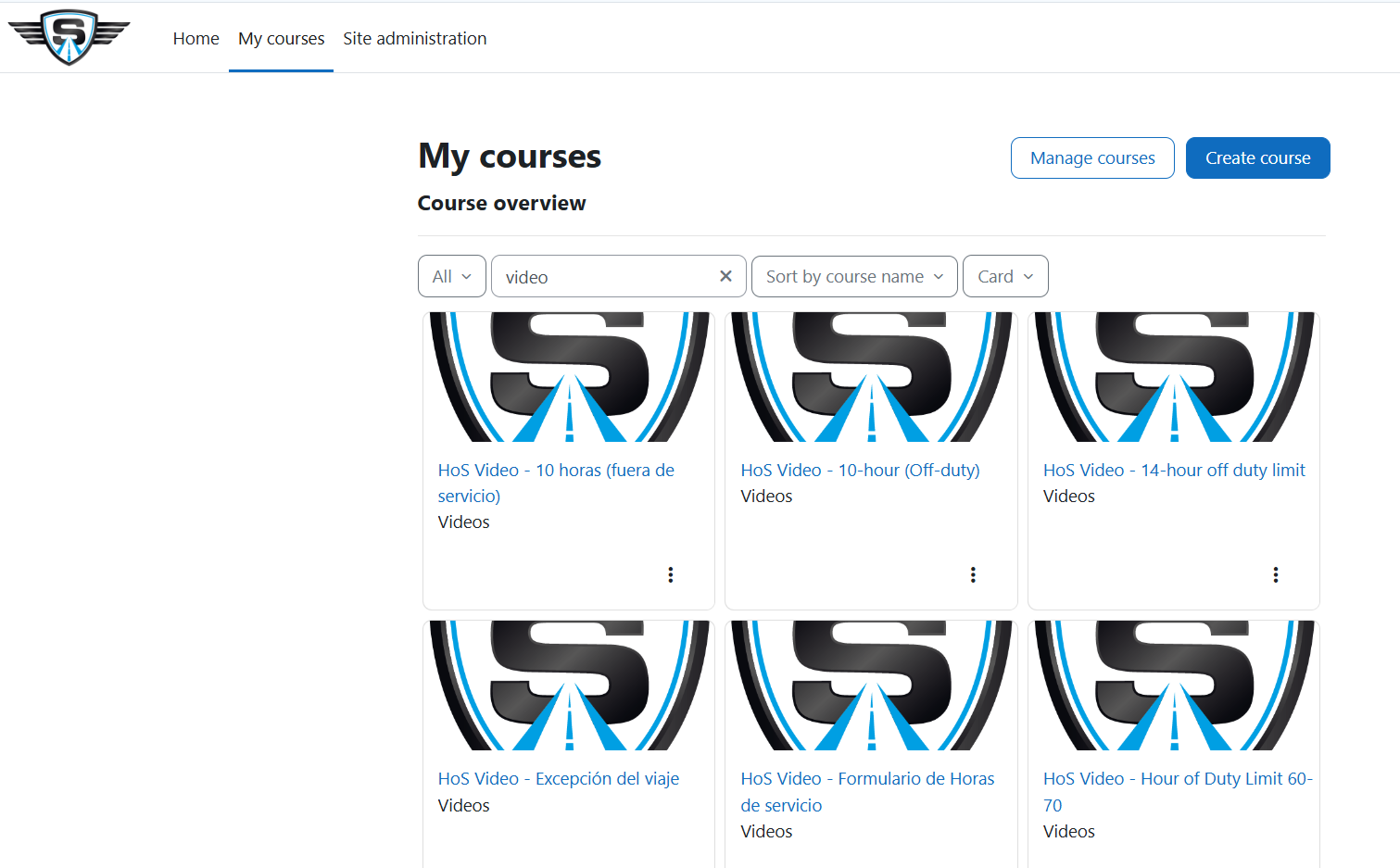Click the My courses page heading
1400x868 pixels.
point(510,156)
